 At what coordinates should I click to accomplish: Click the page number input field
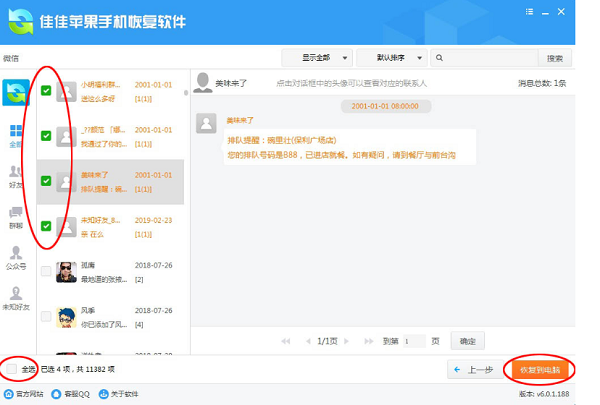(x=415, y=341)
